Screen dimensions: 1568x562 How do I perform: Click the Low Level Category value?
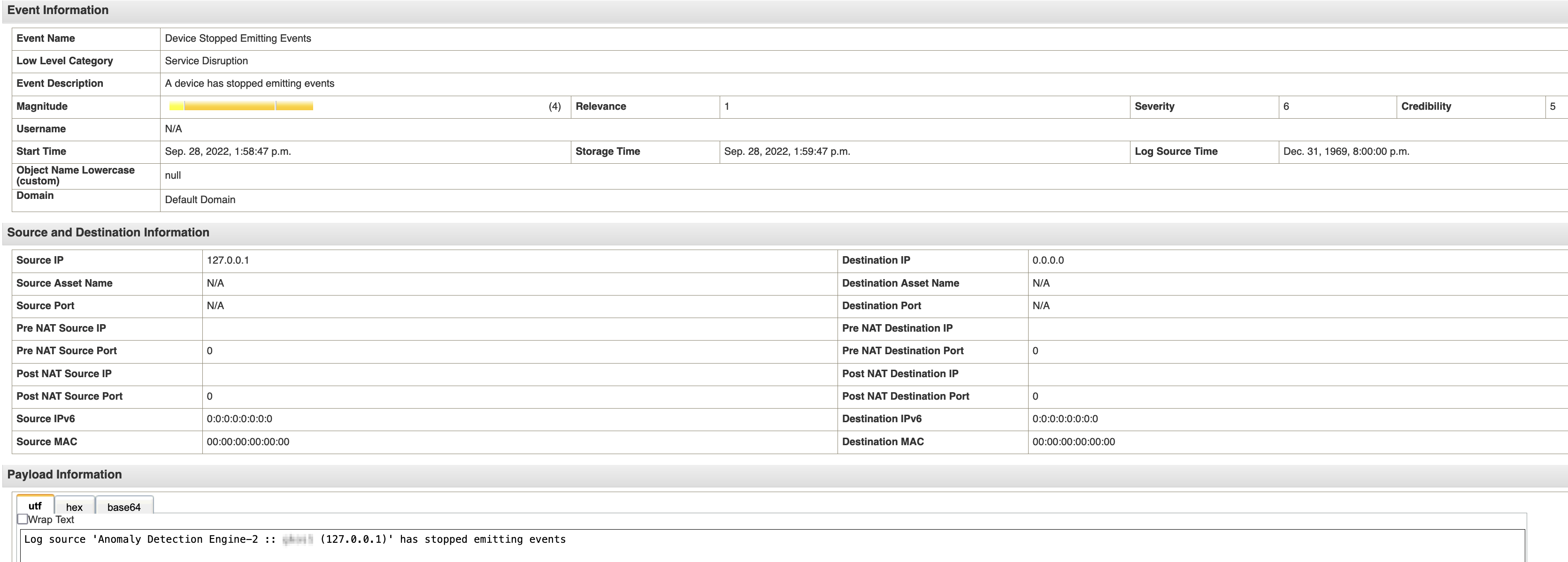click(x=207, y=61)
